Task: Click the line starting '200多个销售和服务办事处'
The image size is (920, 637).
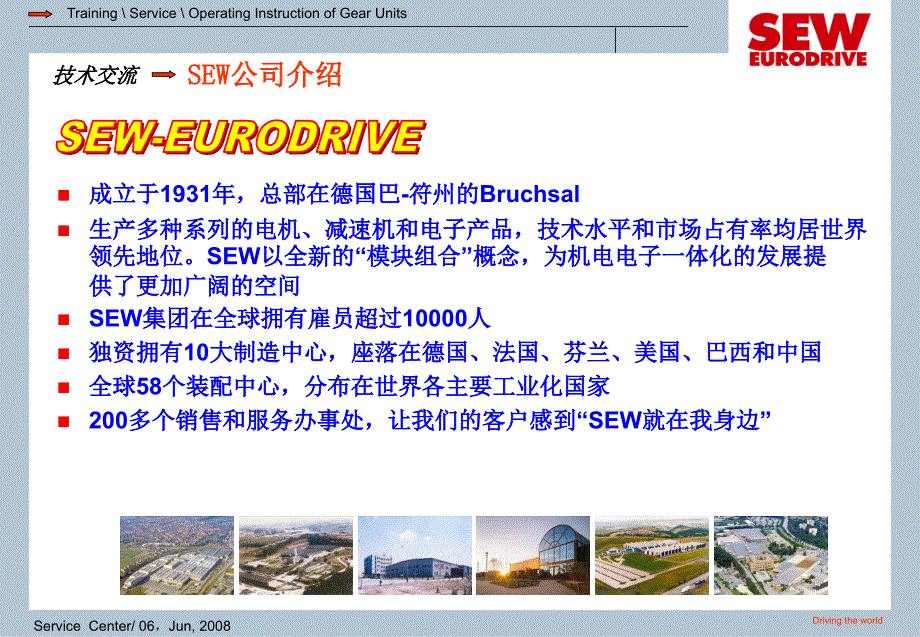Action: [429, 421]
